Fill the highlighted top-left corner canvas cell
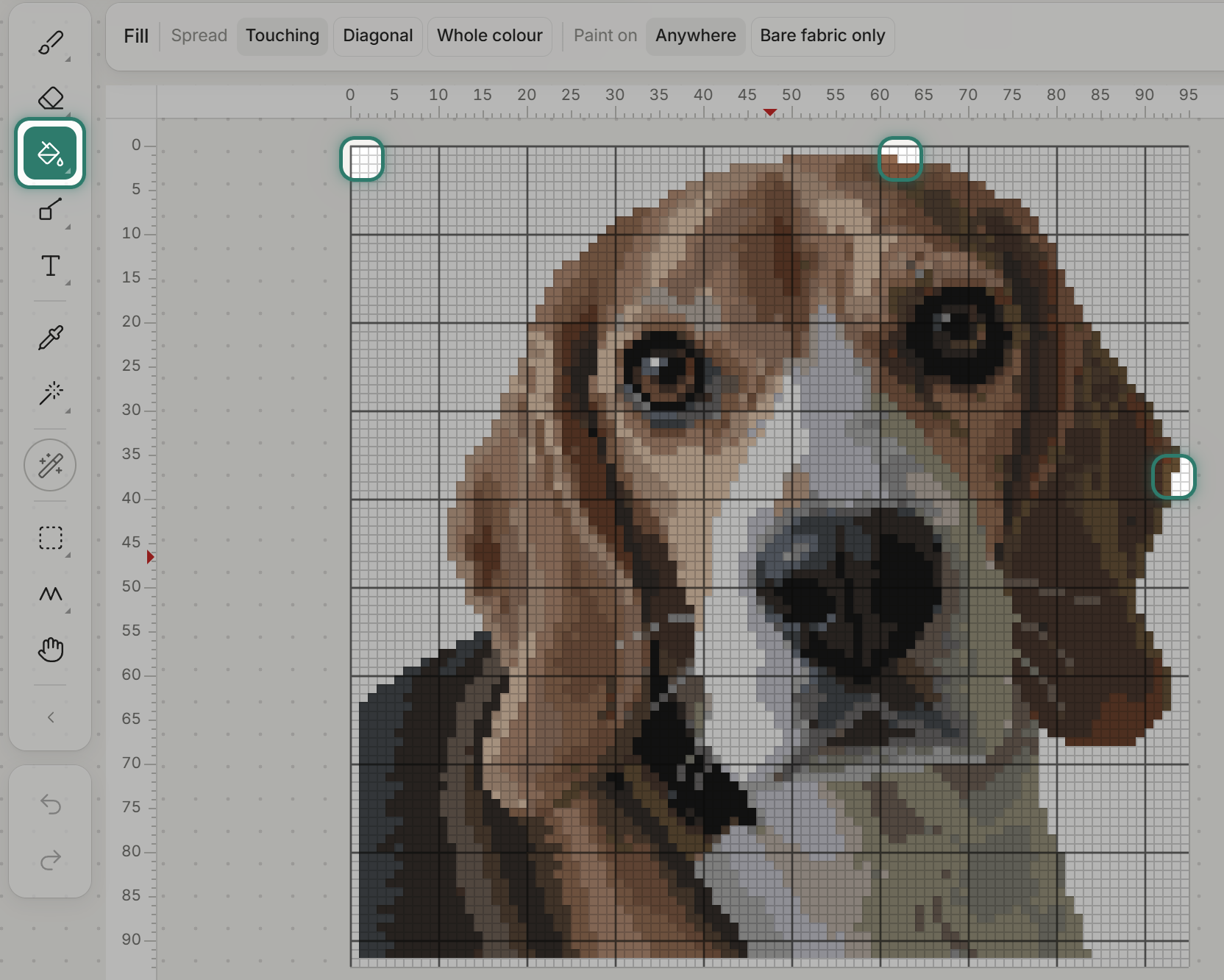Viewport: 1224px width, 980px height. coord(362,159)
